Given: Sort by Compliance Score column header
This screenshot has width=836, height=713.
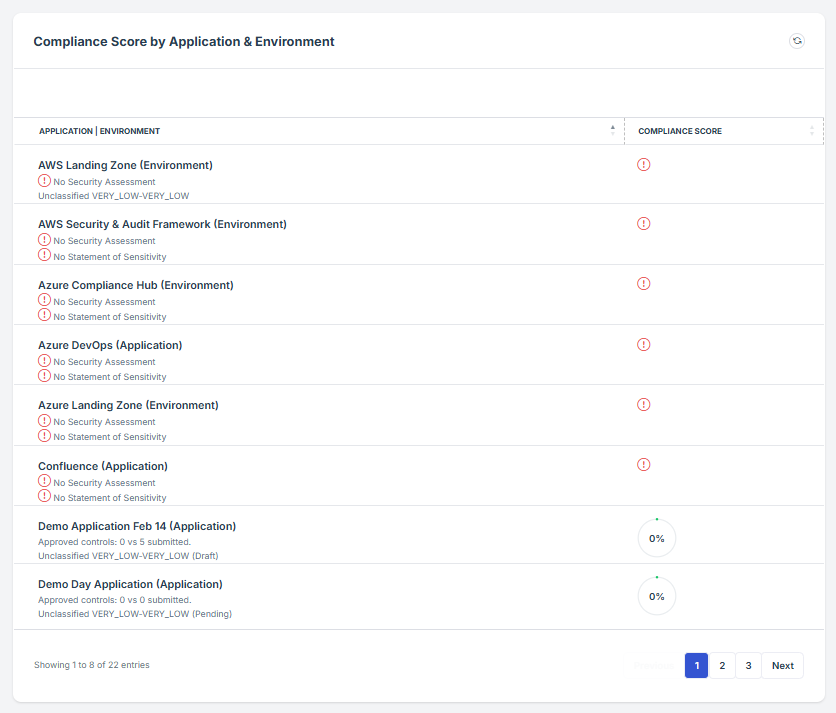Looking at the screenshot, I should 680,131.
